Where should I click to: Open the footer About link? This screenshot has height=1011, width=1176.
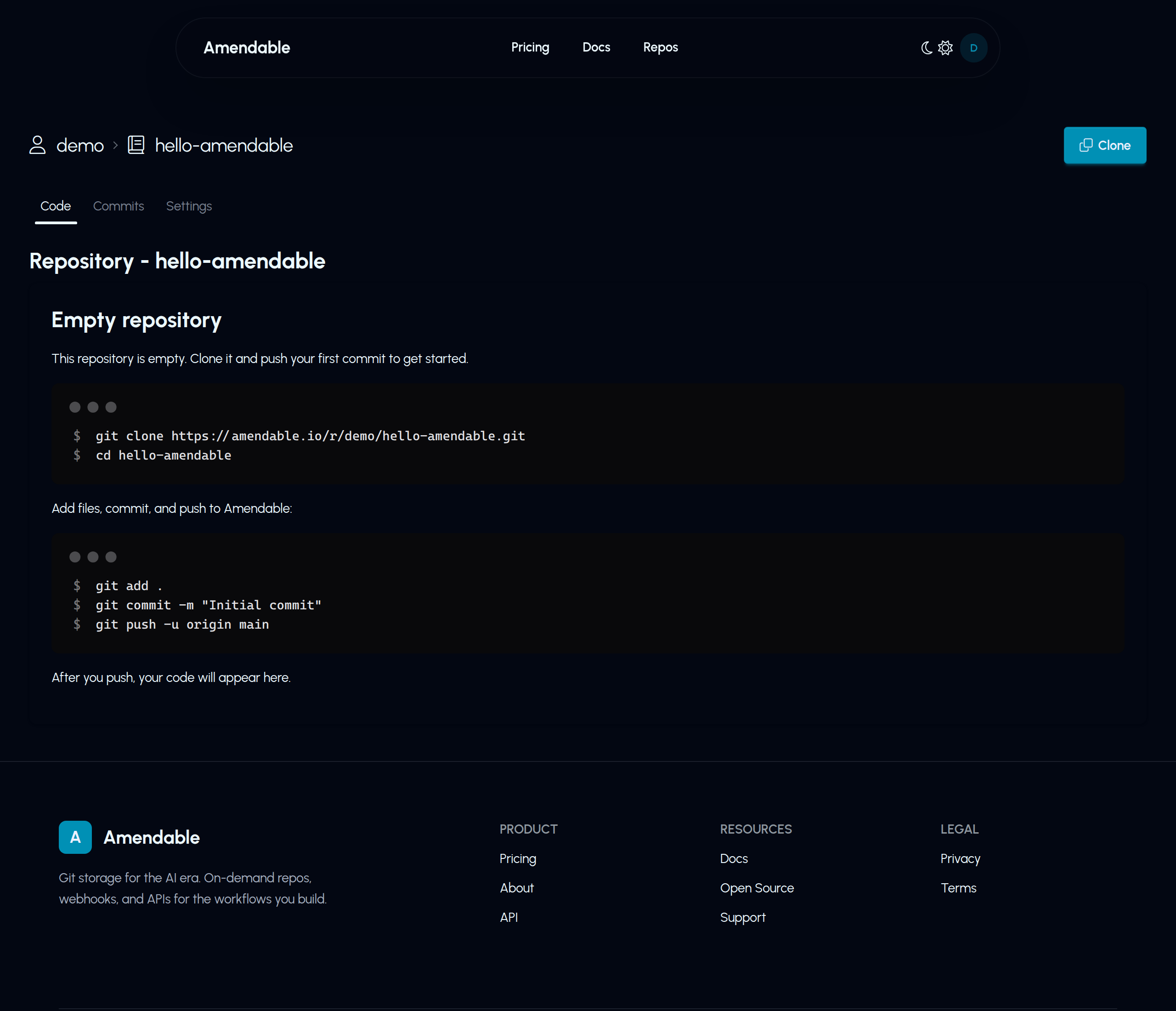[516, 888]
